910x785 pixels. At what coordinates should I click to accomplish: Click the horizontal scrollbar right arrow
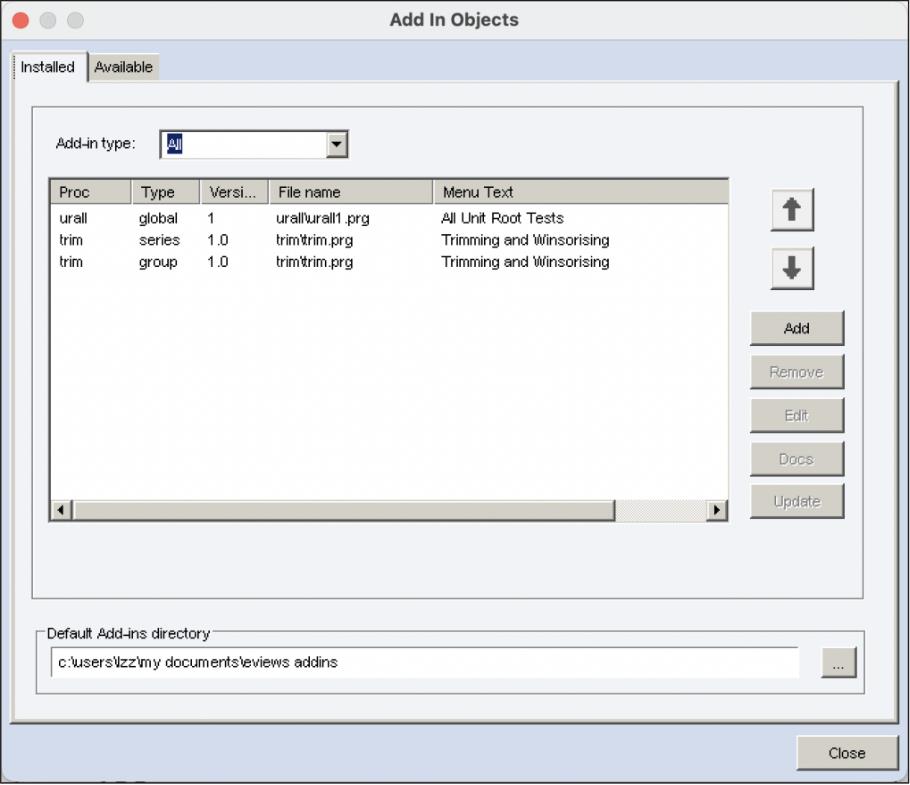(x=716, y=510)
